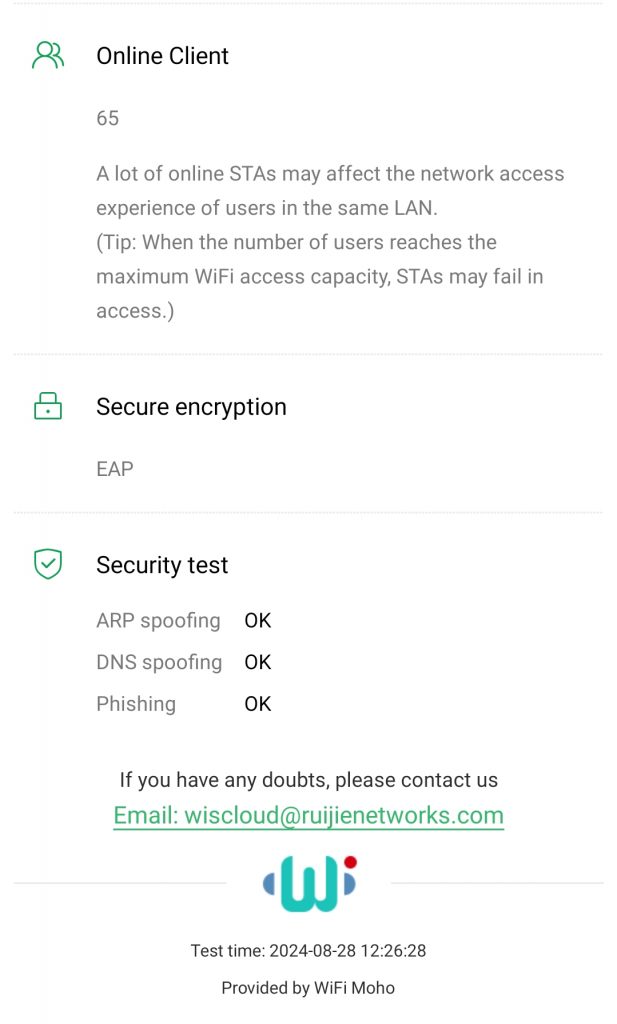Click the Online Client people icon
Image resolution: width=617 pixels, height=1024 pixels.
coord(47,56)
